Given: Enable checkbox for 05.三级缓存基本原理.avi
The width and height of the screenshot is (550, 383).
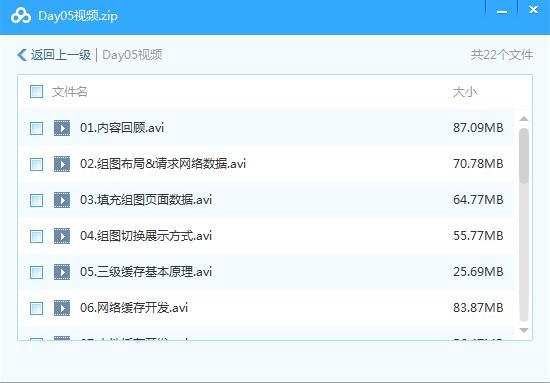Looking at the screenshot, I should pos(36,272).
